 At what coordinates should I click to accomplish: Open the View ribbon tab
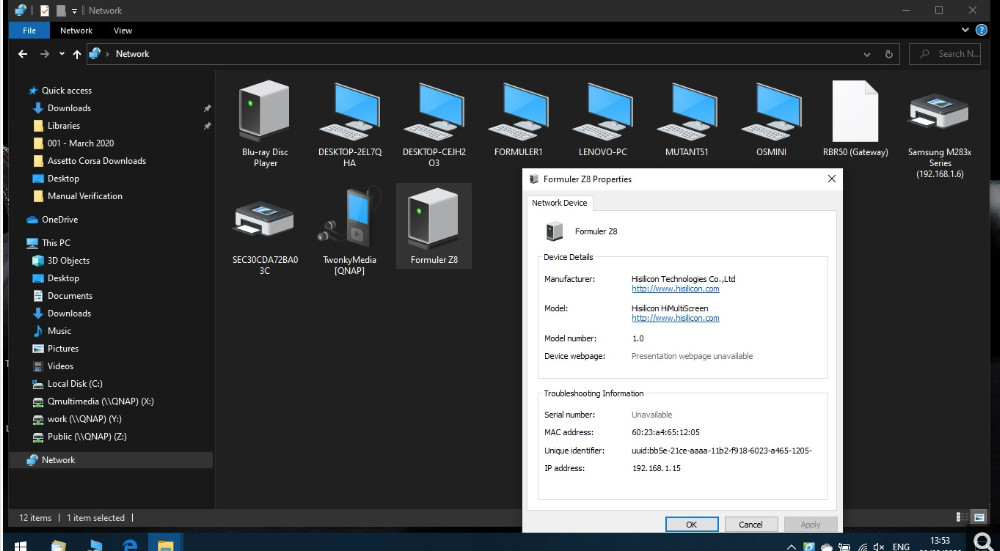122,30
